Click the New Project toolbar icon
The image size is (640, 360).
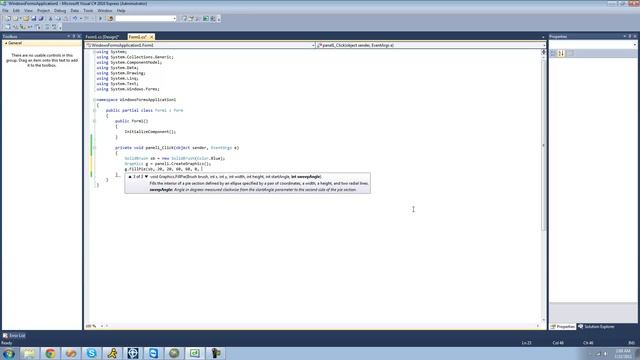point(8,18)
